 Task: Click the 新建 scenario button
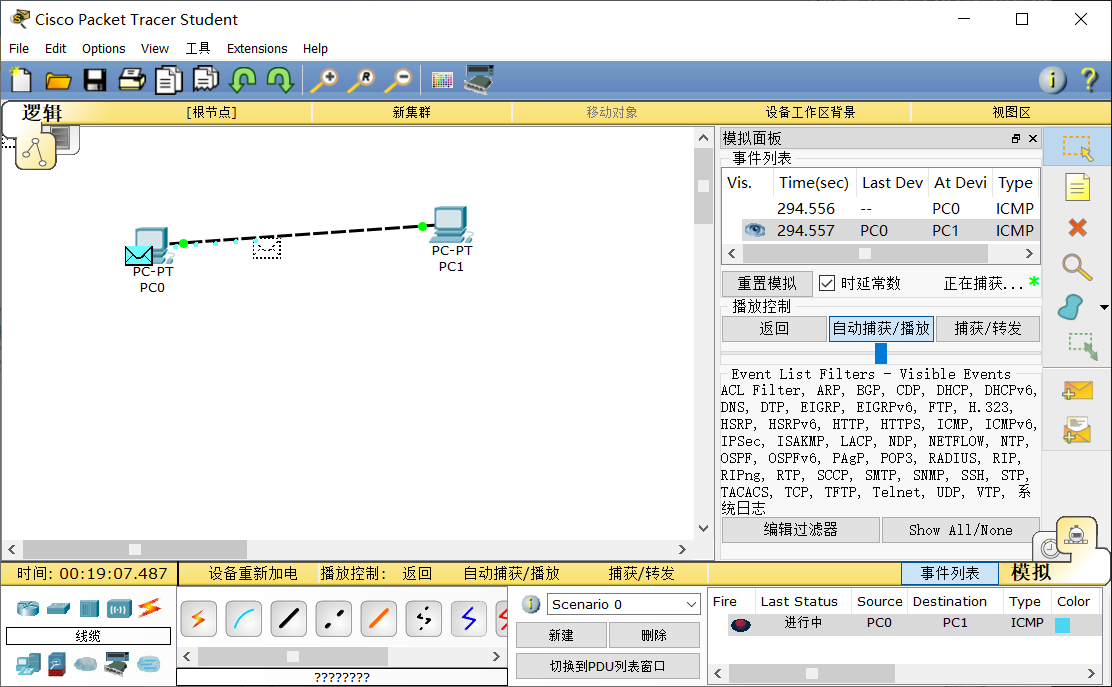coord(561,635)
